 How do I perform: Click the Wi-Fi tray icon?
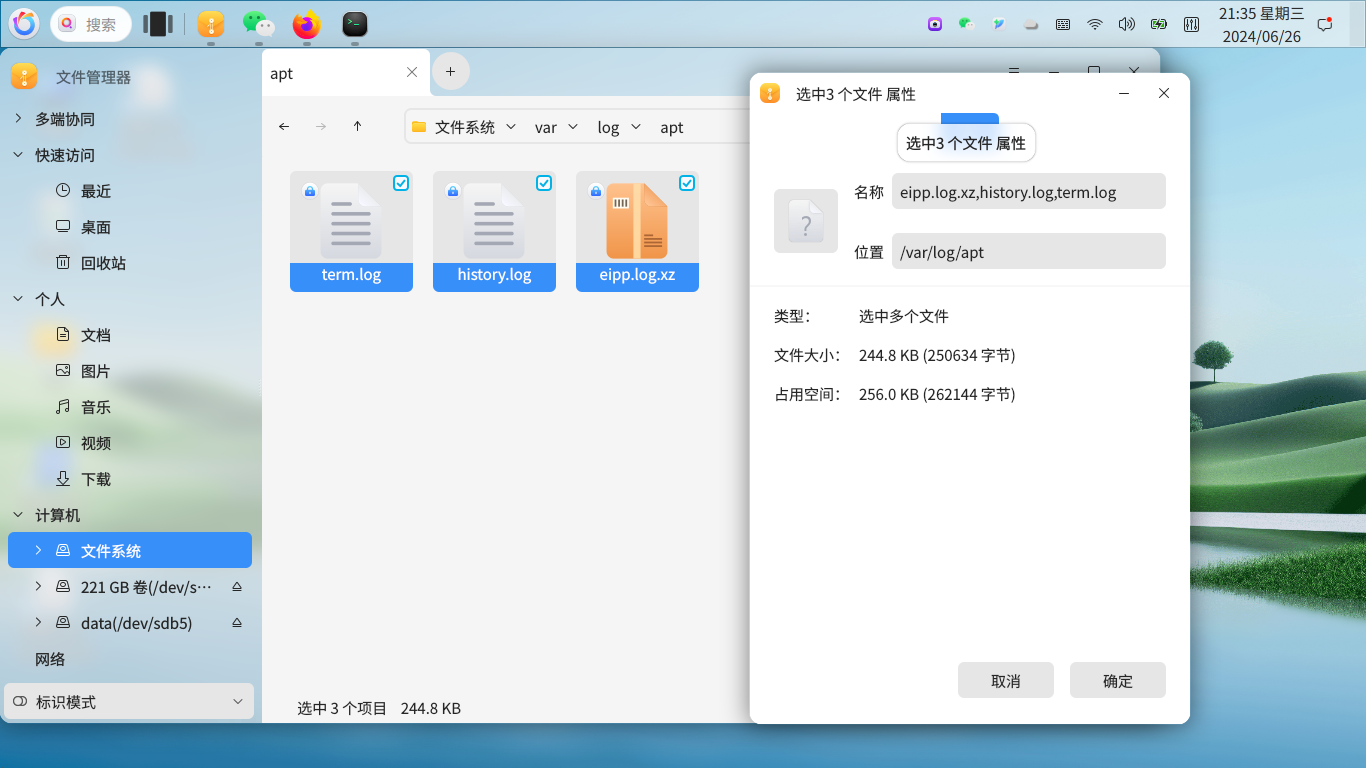[x=1095, y=24]
